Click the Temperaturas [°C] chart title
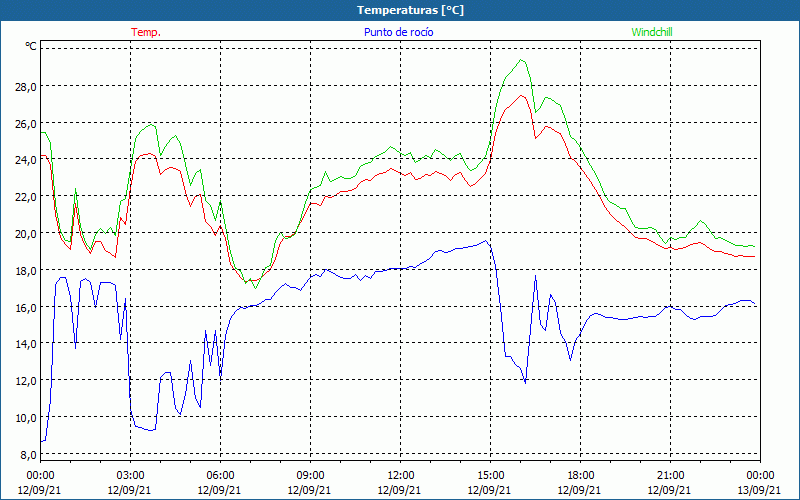800x500 pixels. [x=410, y=10]
